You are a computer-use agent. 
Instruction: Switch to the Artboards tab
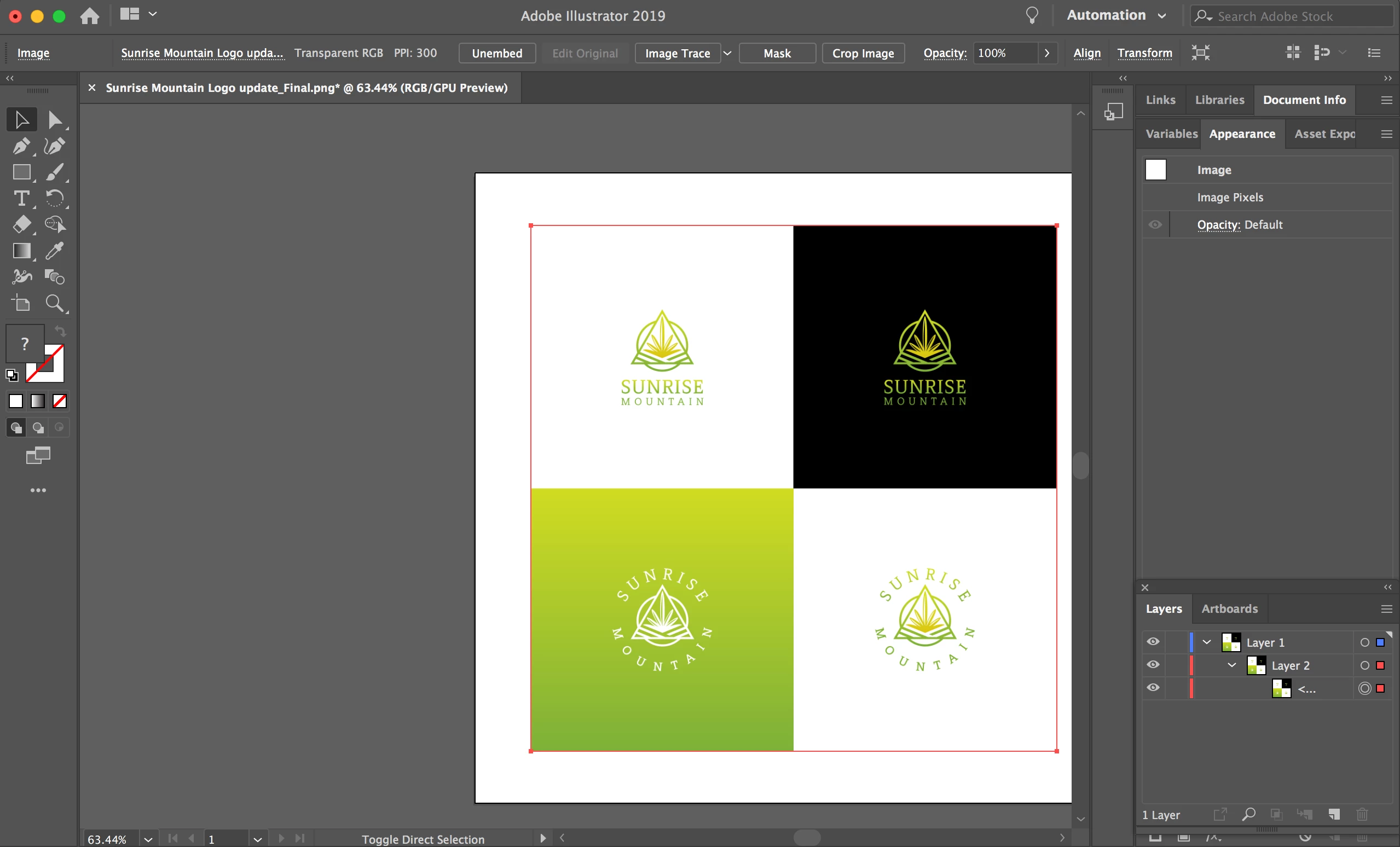(x=1229, y=608)
